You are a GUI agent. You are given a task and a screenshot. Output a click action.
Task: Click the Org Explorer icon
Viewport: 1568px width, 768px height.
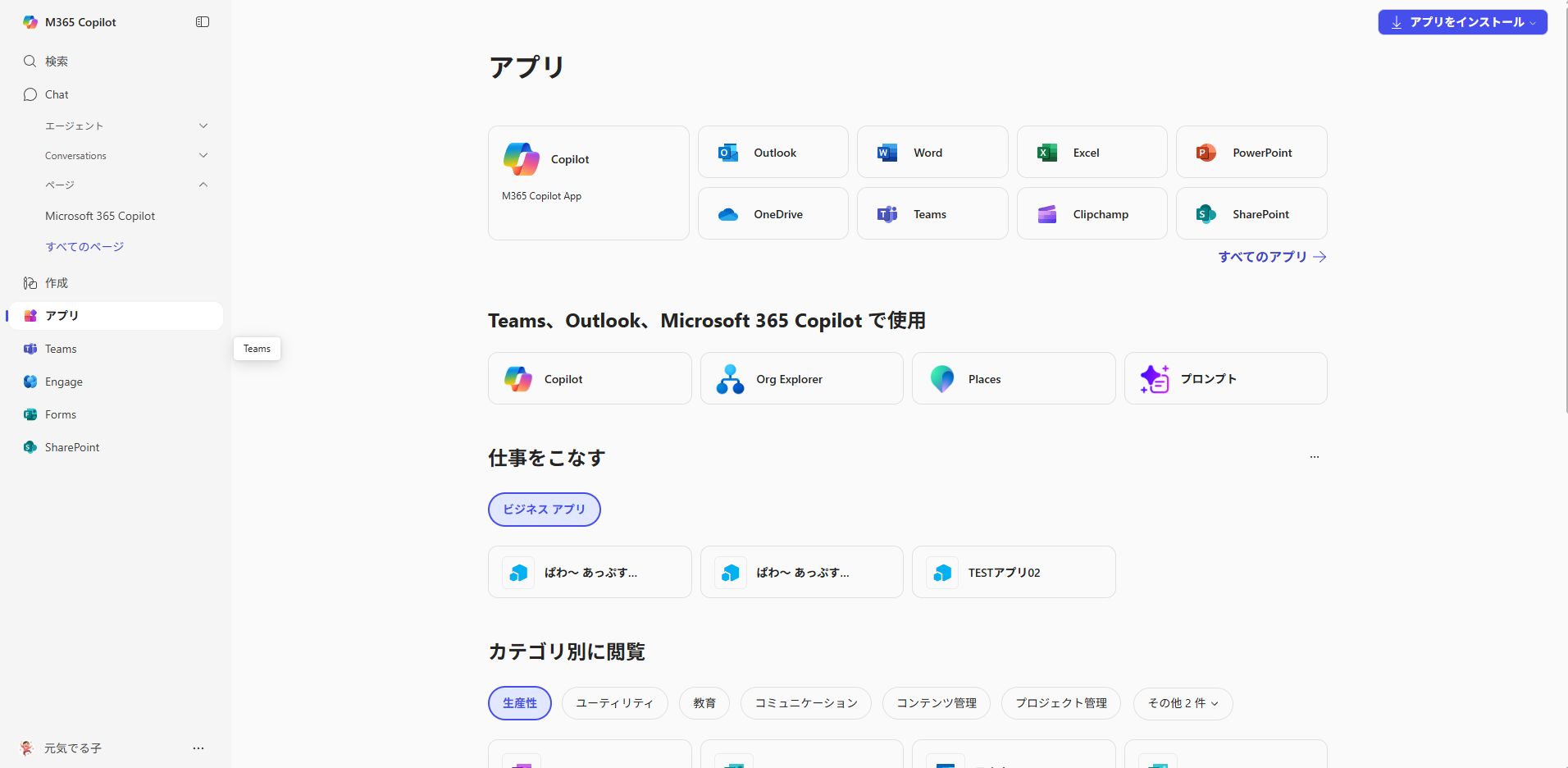730,379
